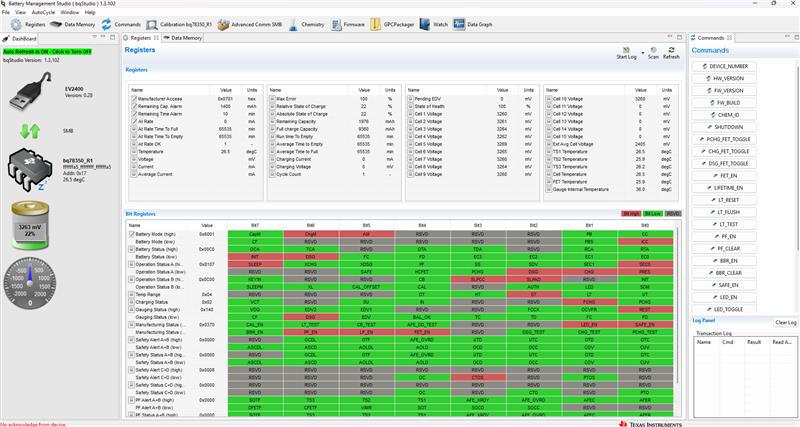Open the File menu

6,12
